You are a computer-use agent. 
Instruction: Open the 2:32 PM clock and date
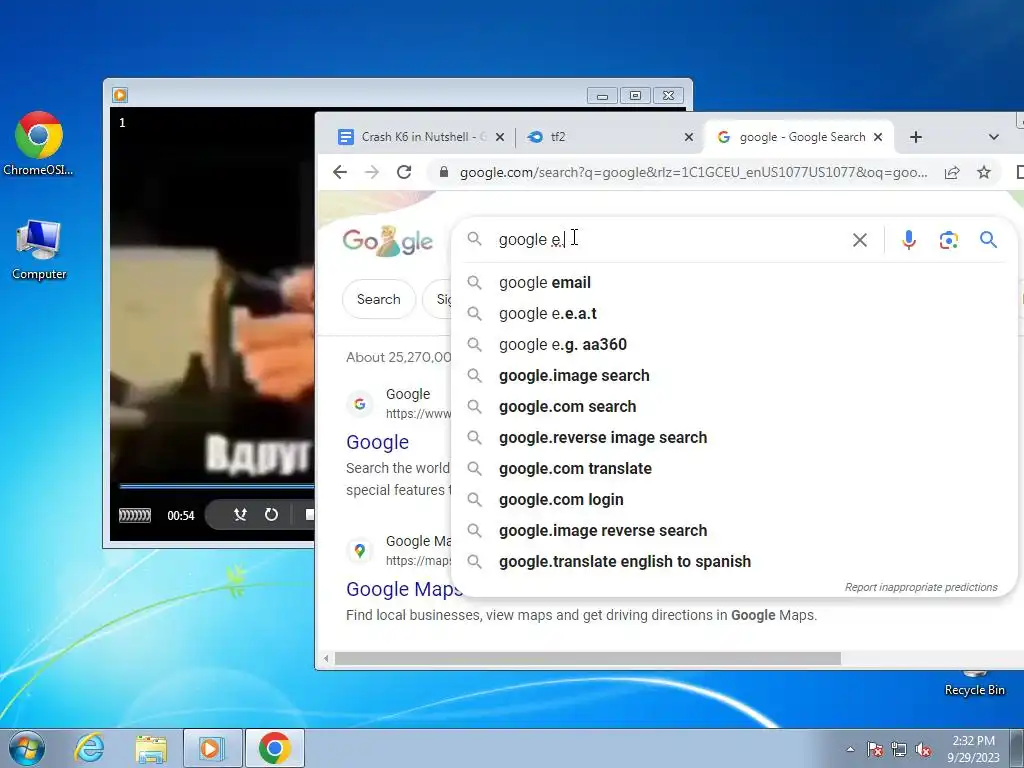(973, 748)
